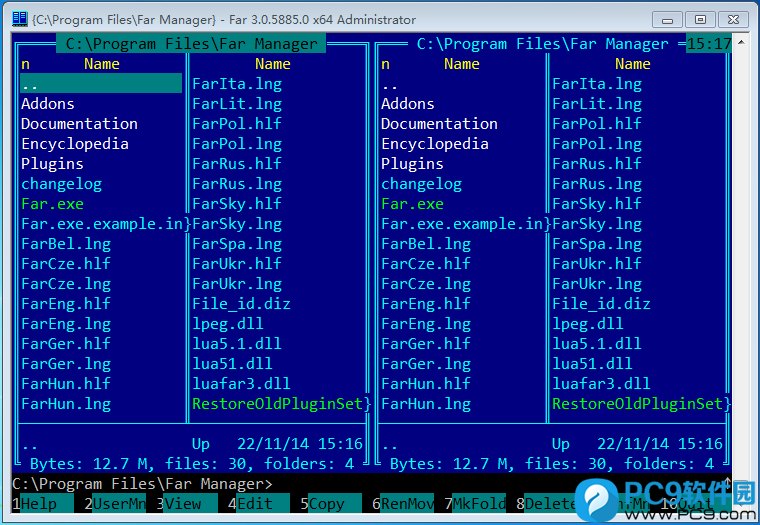Select FarIta.lng in left panel
The height and width of the screenshot is (525, 760).
tap(237, 84)
